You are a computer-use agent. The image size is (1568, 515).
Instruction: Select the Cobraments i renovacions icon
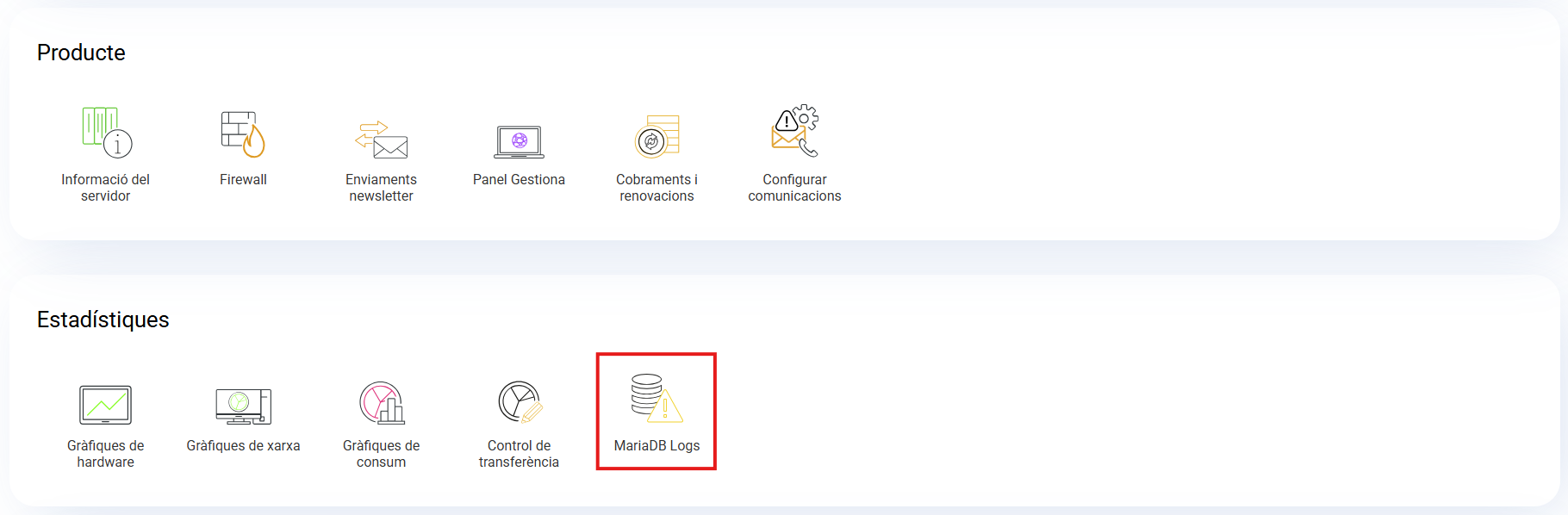click(656, 136)
